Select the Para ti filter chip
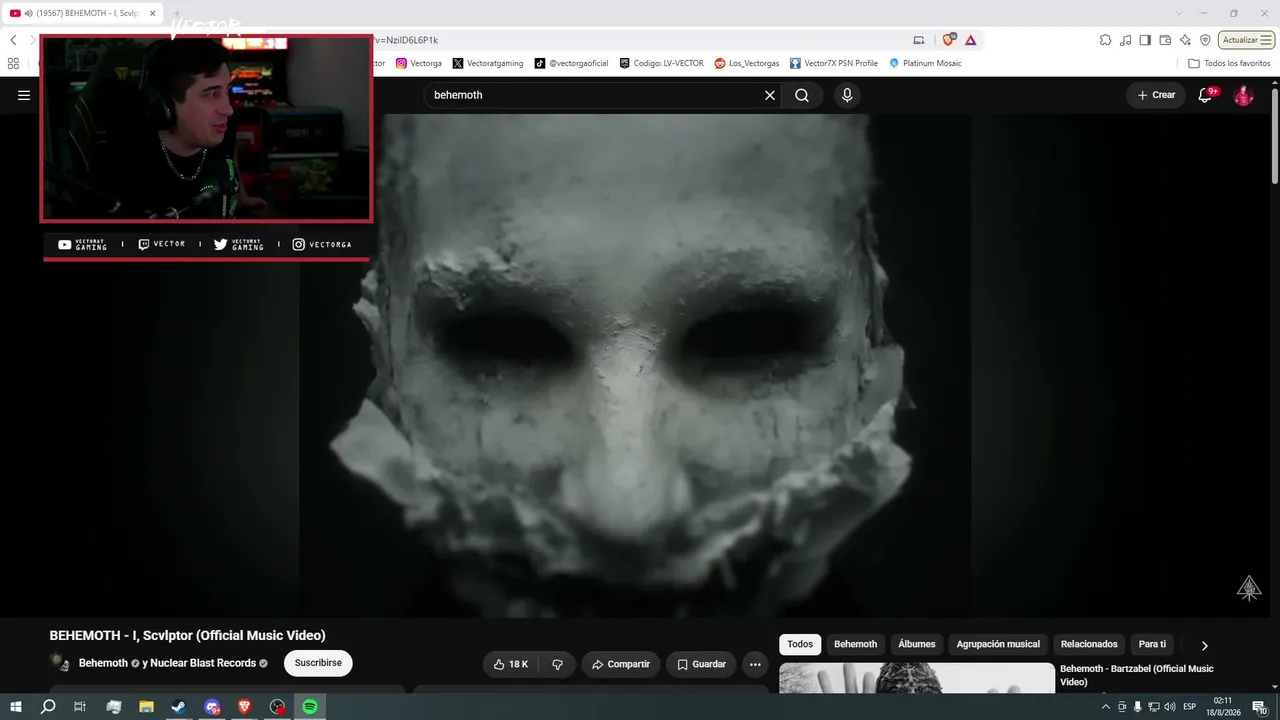The width and height of the screenshot is (1280, 720). pos(1152,645)
